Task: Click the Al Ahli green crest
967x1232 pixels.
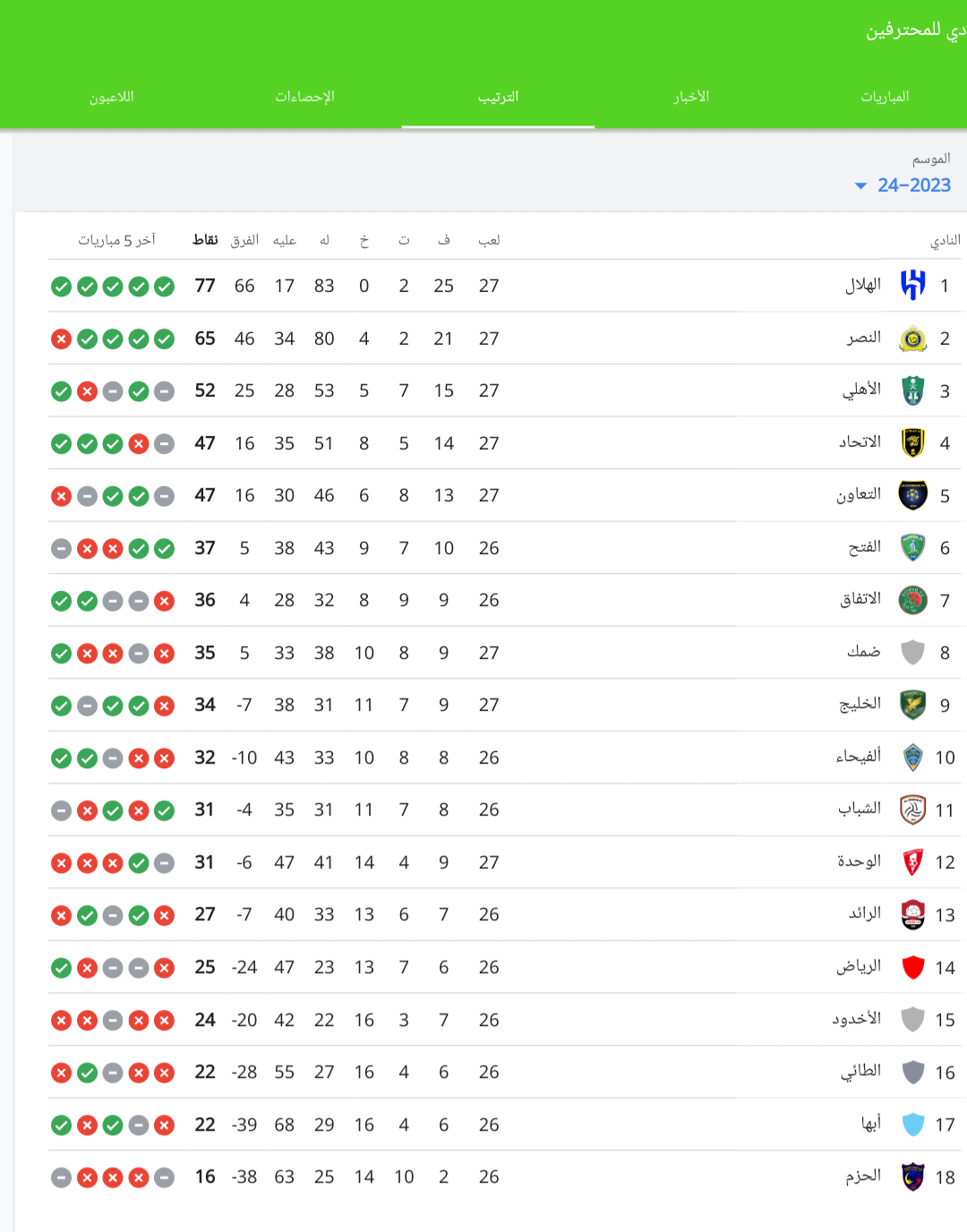Action: (x=912, y=390)
